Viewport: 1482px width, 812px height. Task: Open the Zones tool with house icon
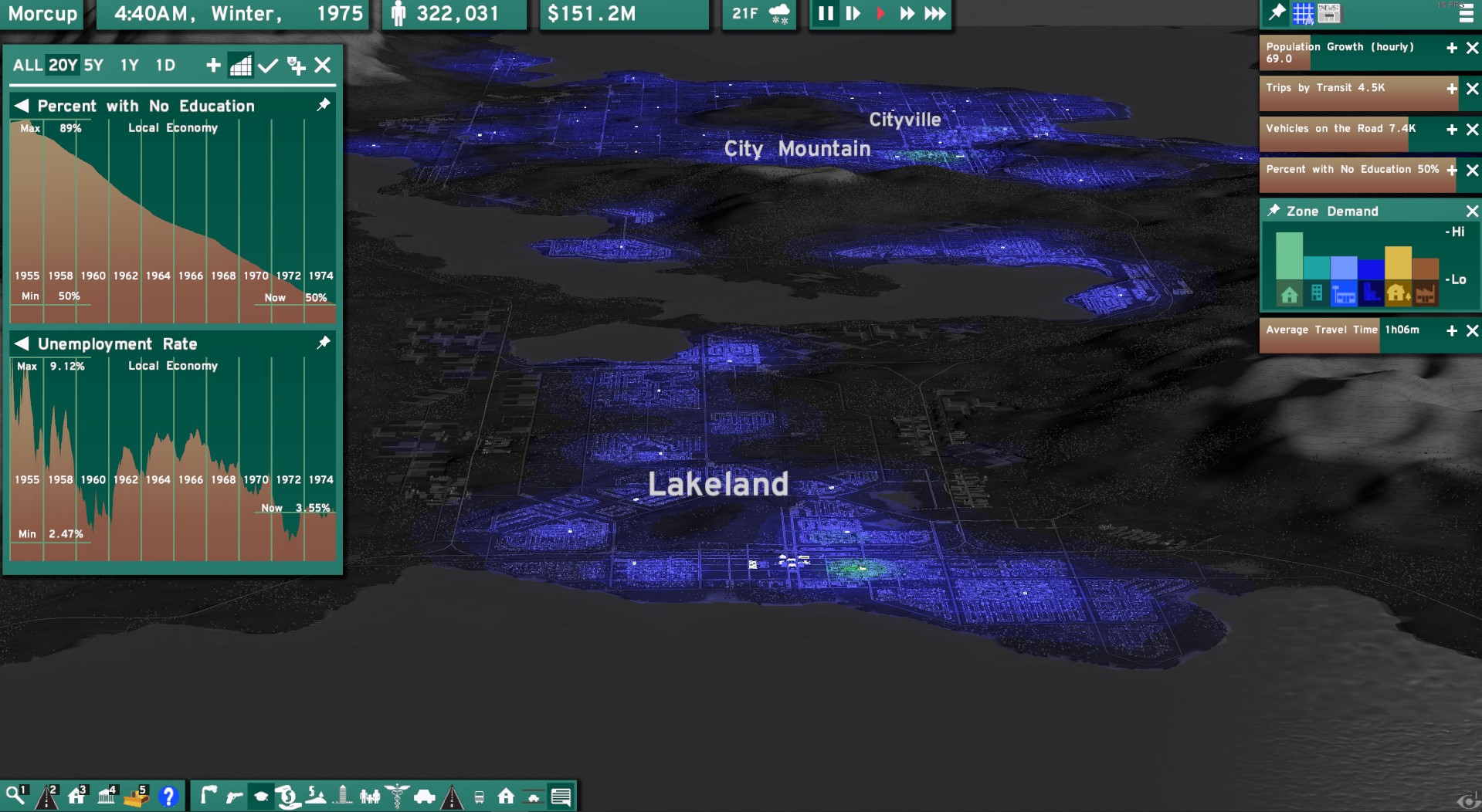pyautogui.click(x=77, y=795)
